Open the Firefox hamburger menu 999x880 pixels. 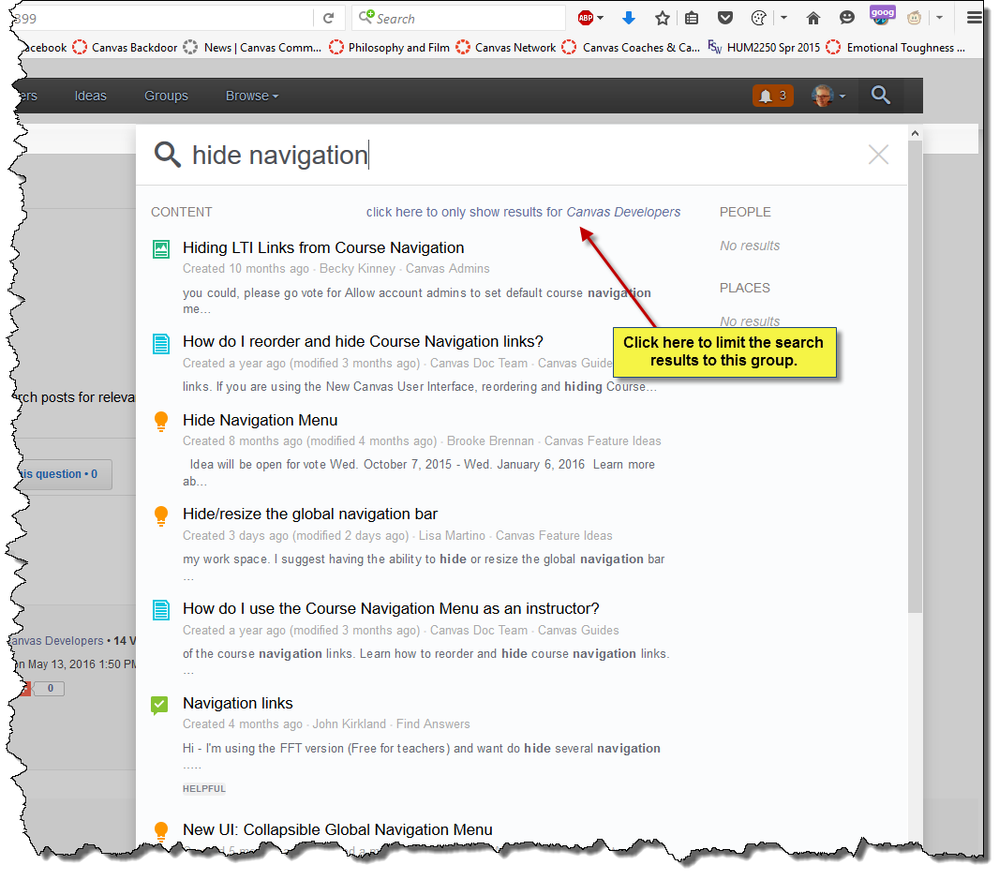pos(974,18)
